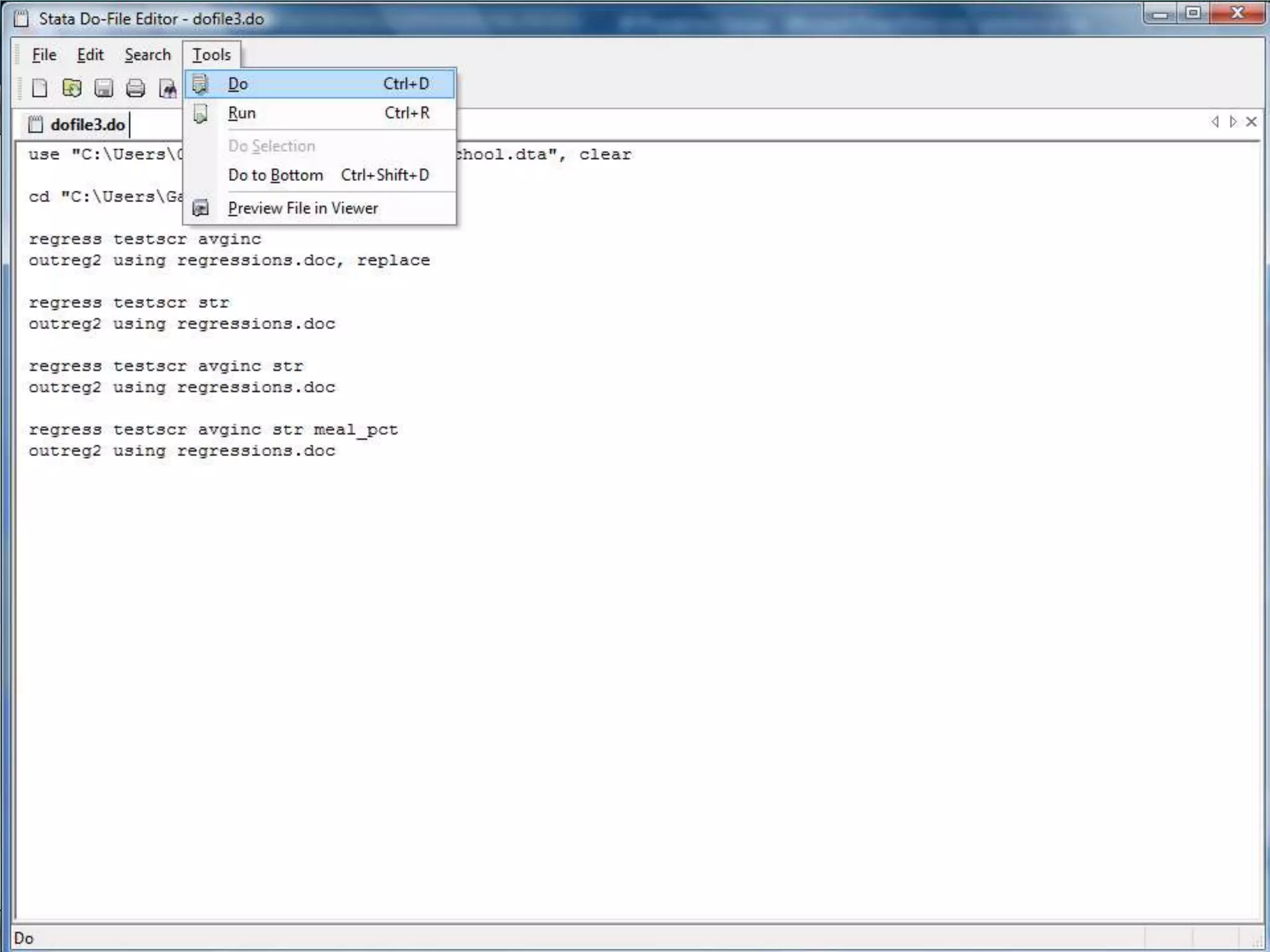
Task: Maximize the Do-File Editor window
Action: tap(1193, 13)
